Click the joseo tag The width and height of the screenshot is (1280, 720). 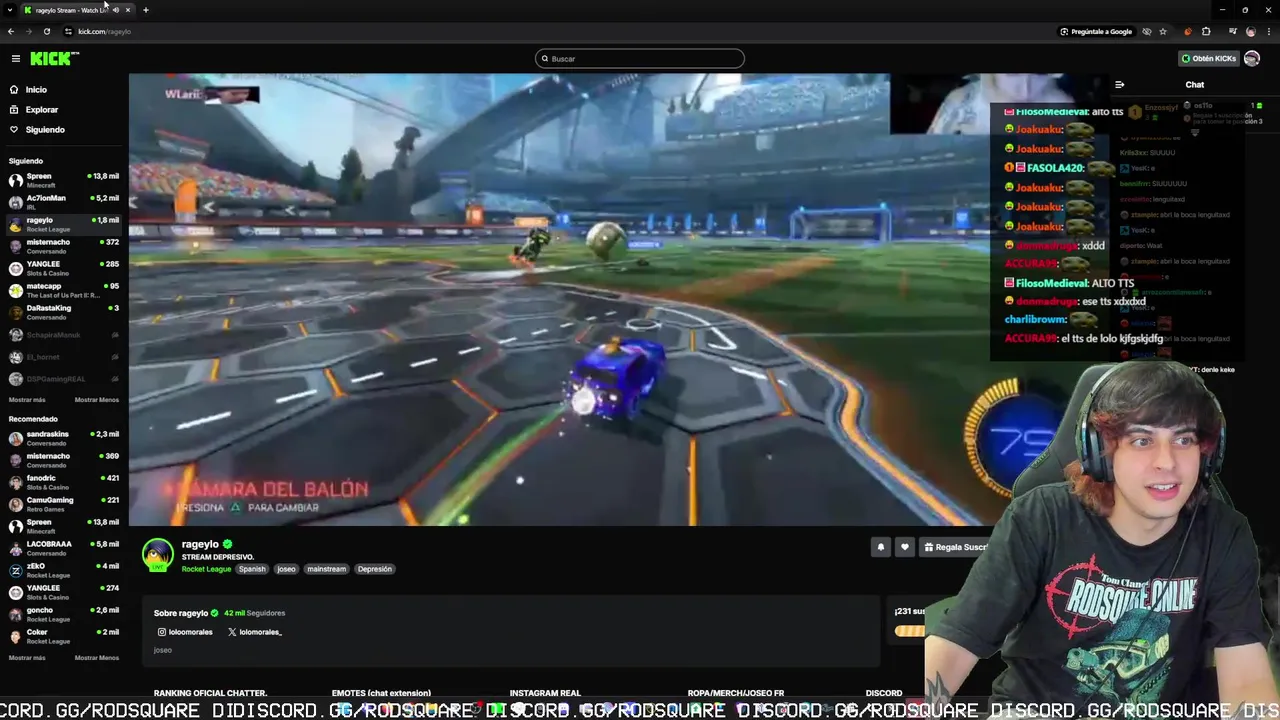(x=286, y=569)
